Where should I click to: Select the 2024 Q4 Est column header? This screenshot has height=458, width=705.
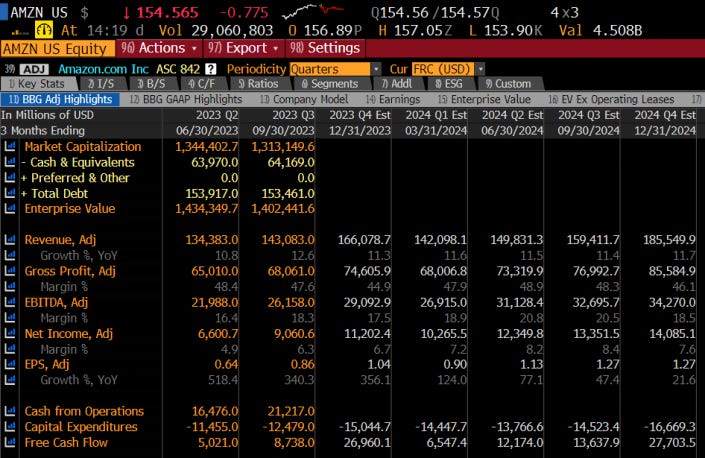tap(665, 115)
